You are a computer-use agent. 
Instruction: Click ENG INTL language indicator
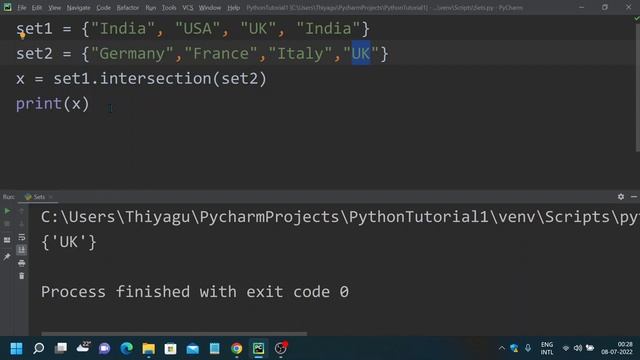point(547,348)
